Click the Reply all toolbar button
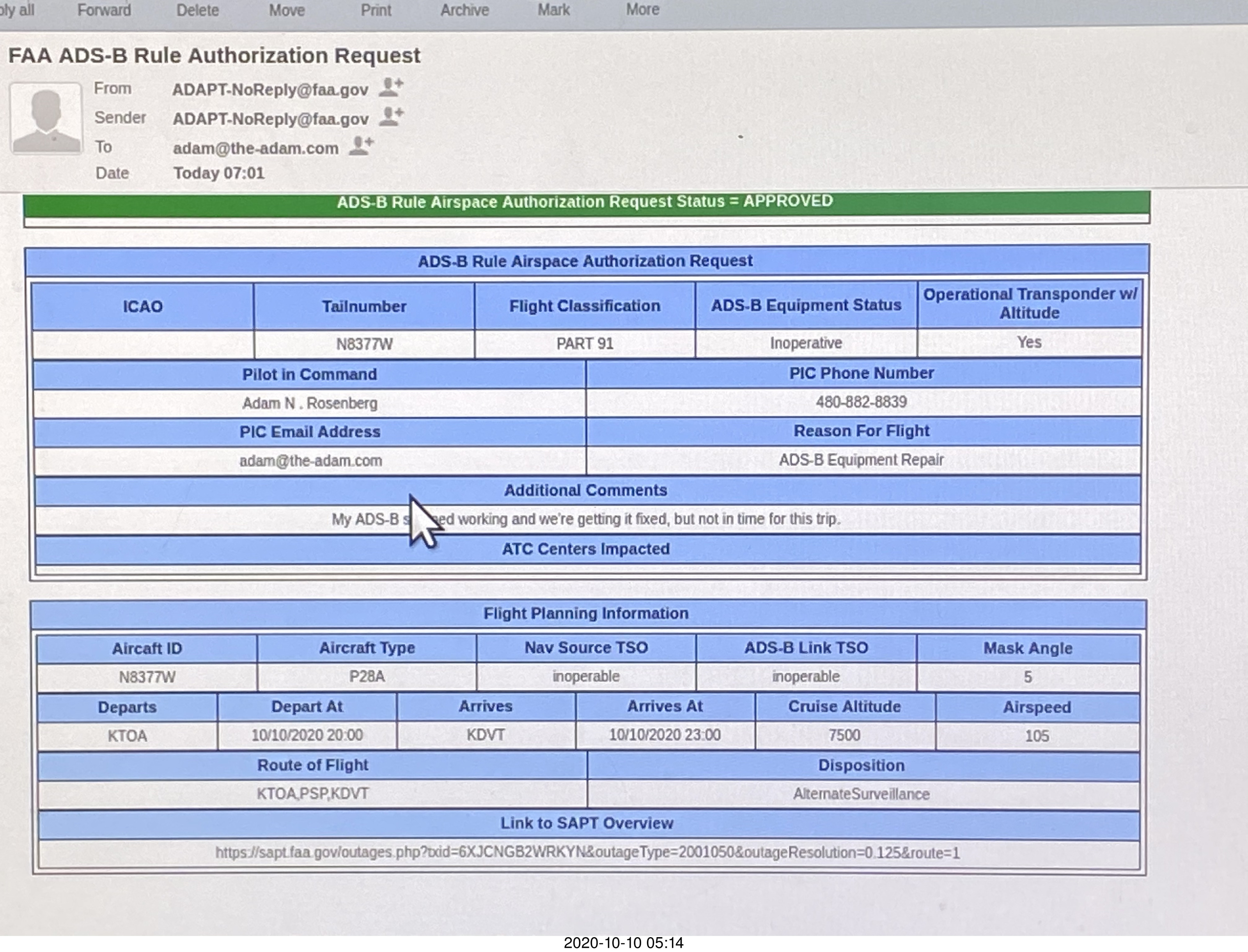 point(17,10)
